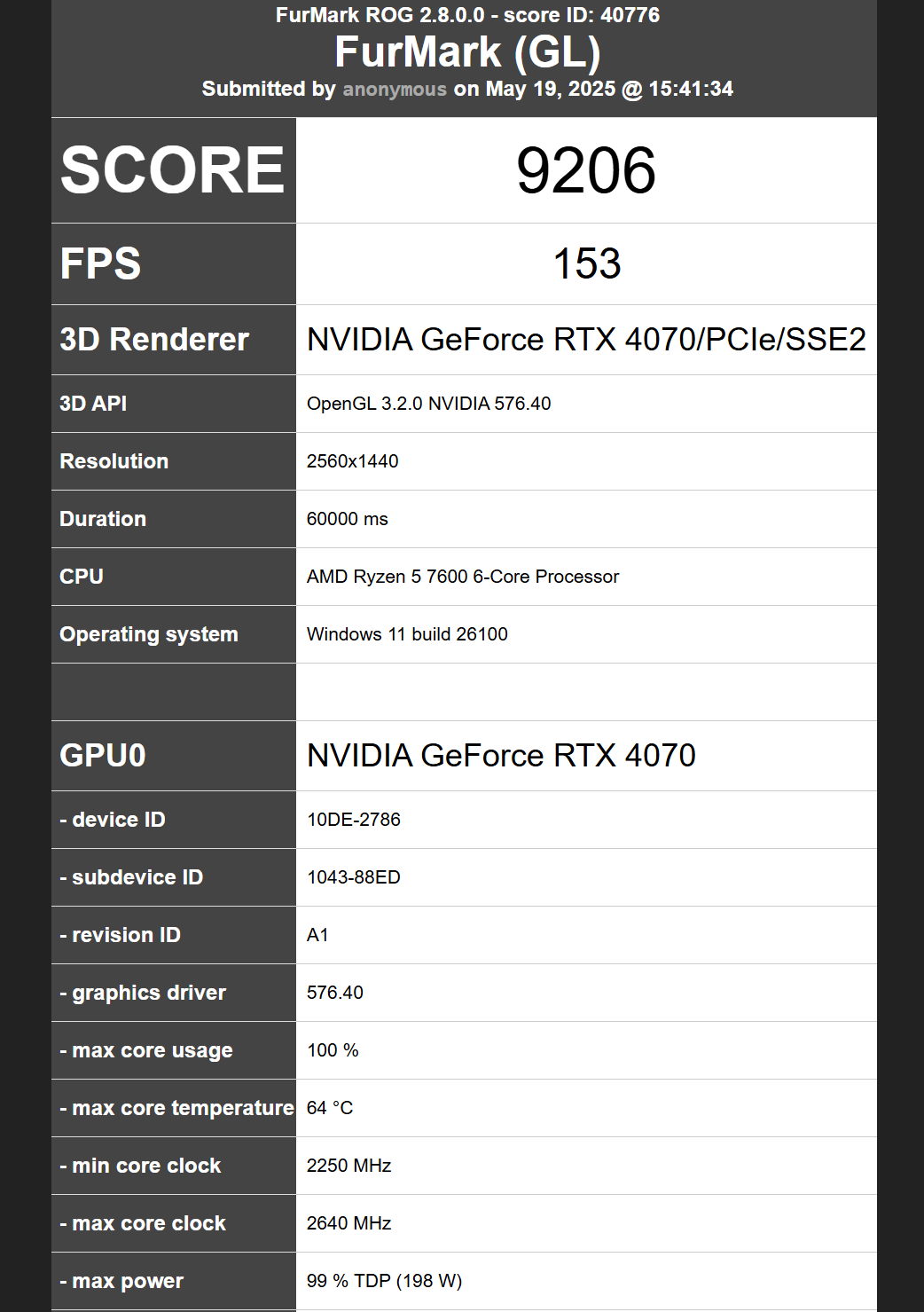This screenshot has height=1312, width=924.
Task: Select the duration value 60000 ms
Action: pyautogui.click(x=347, y=519)
